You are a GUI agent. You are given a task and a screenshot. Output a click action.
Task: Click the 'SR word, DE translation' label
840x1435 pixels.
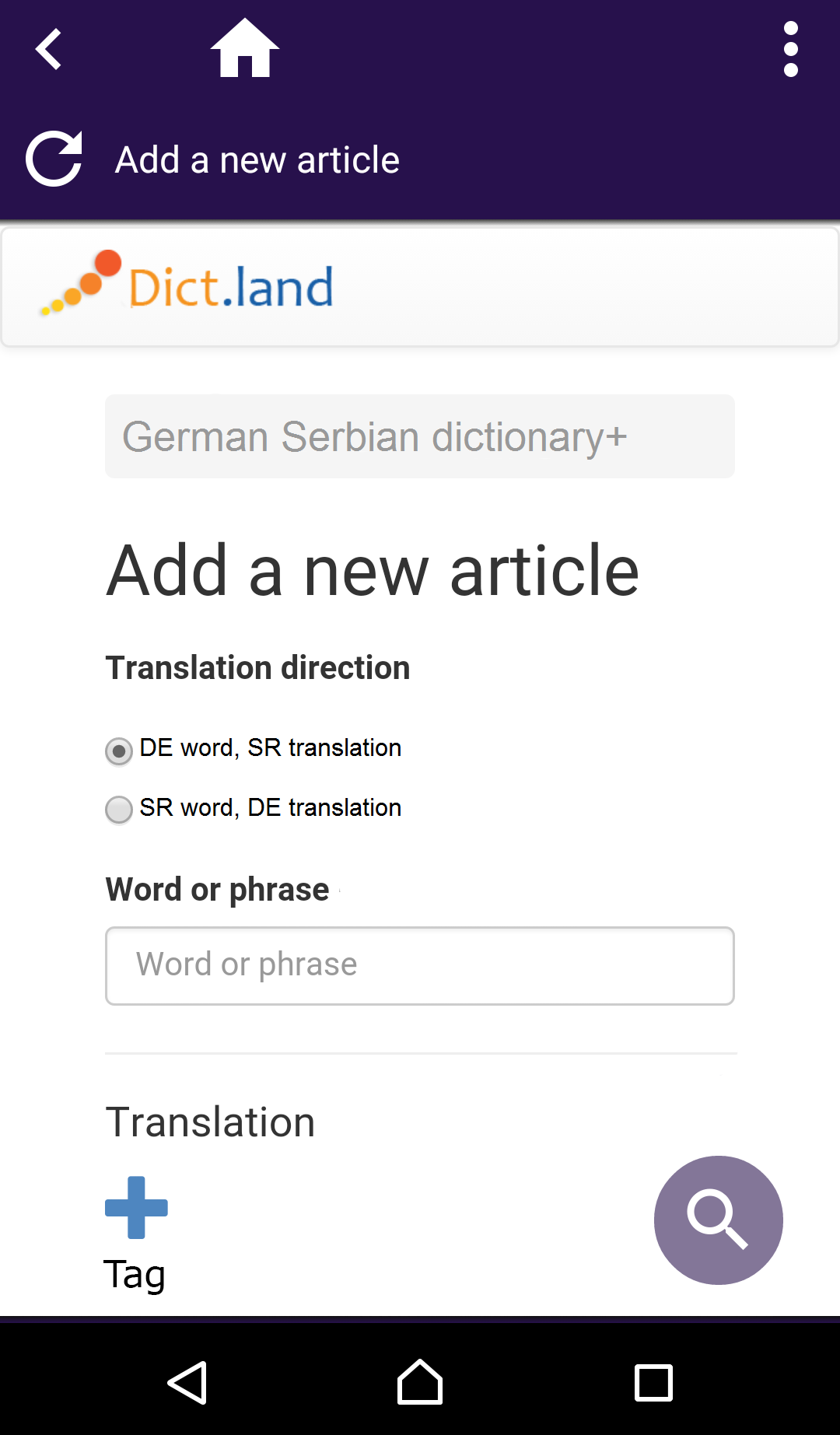[270, 808]
